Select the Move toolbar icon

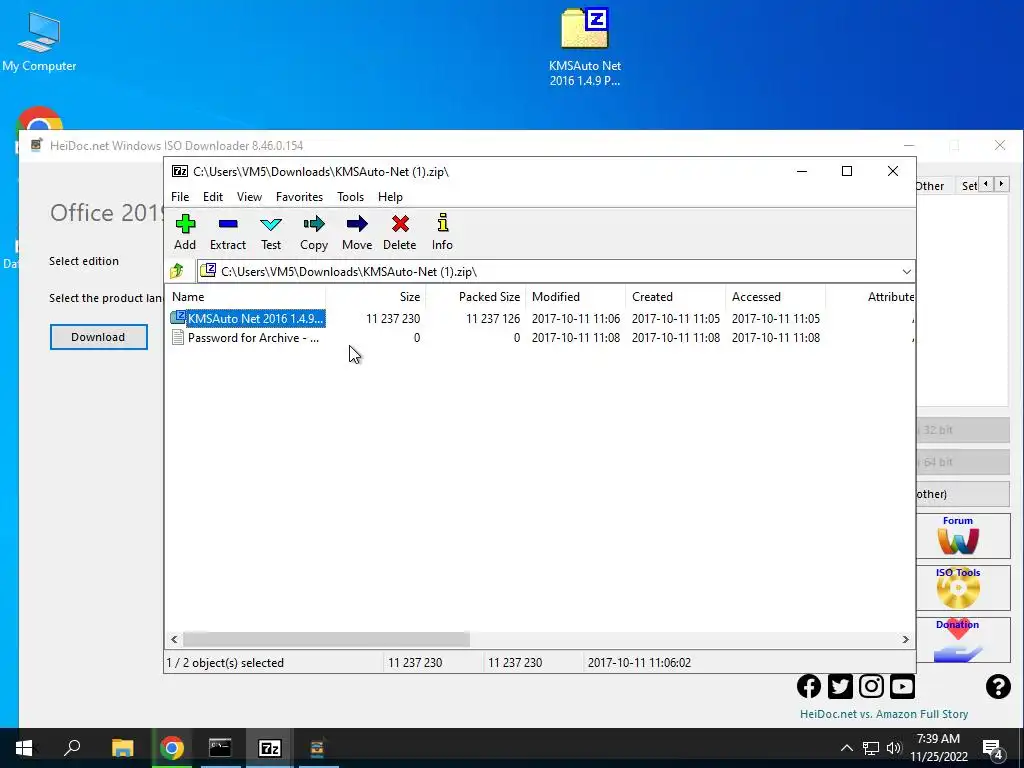coord(357,232)
